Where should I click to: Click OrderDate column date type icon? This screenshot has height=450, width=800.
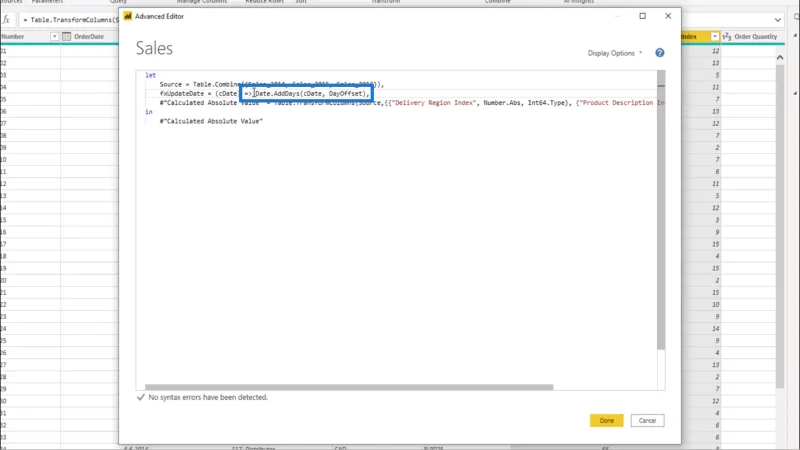coord(66,37)
